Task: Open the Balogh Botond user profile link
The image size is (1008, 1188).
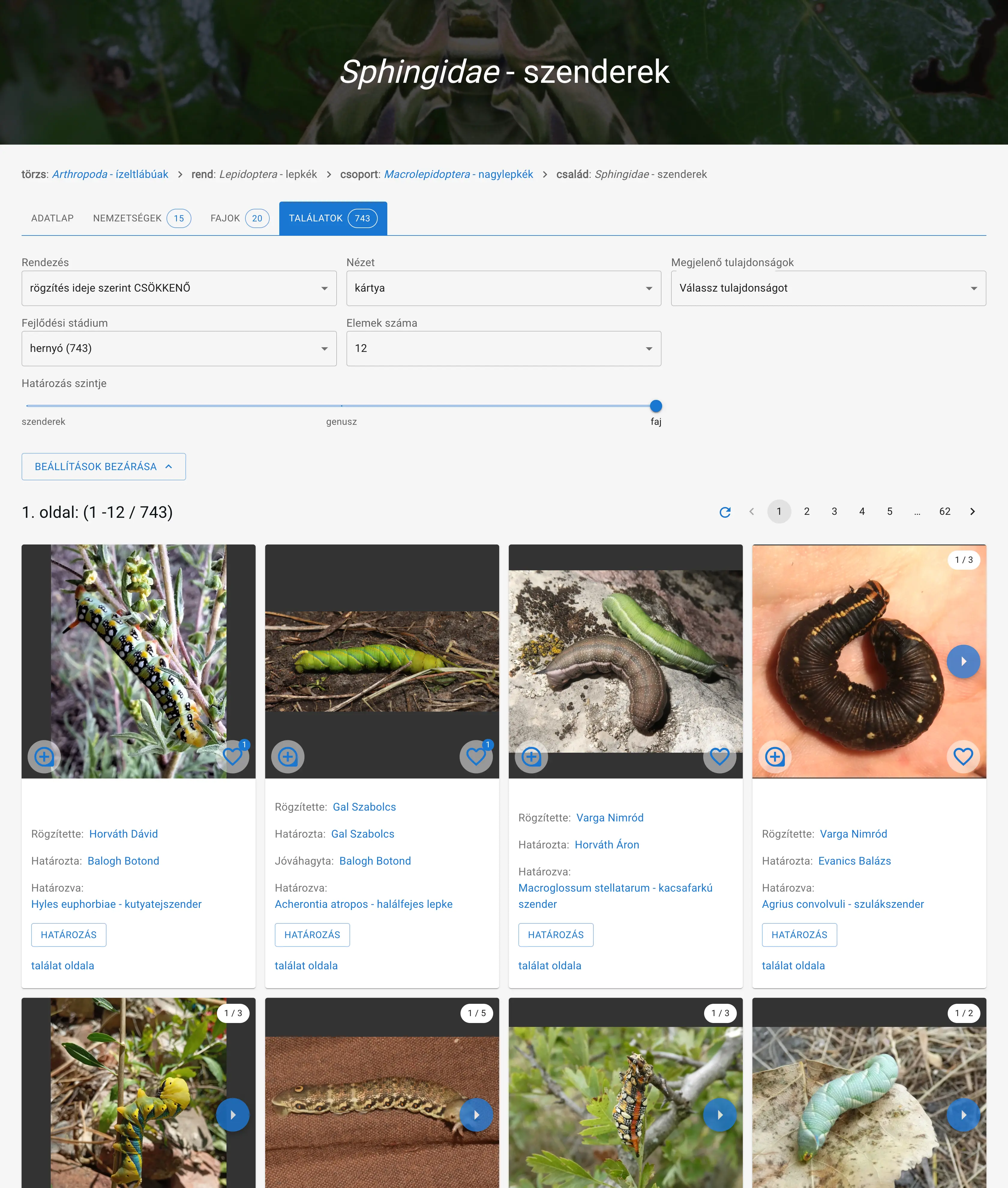Action: click(x=123, y=861)
